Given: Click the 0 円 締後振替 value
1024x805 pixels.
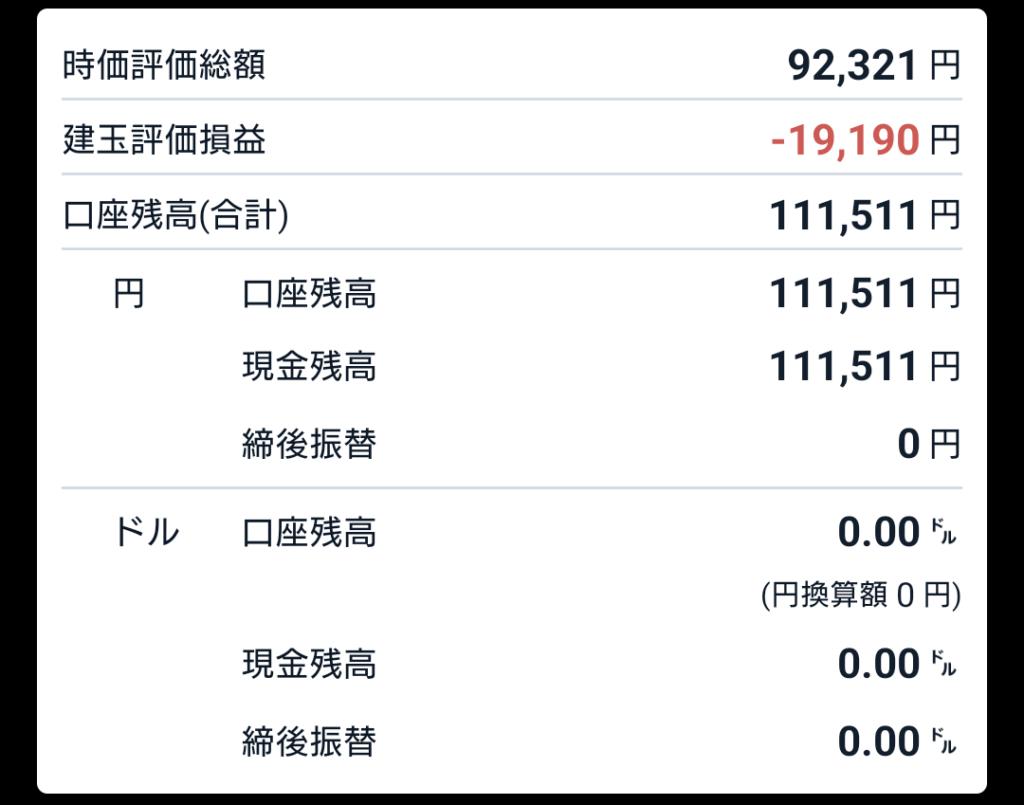Looking at the screenshot, I should coord(929,445).
